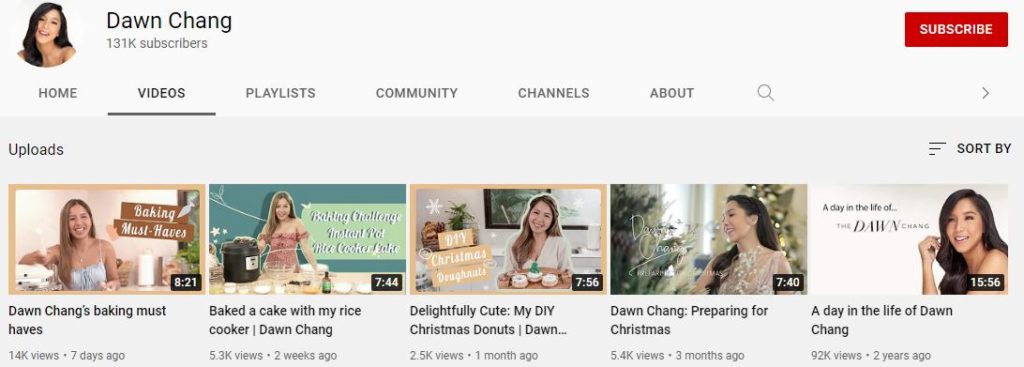1024x367 pixels.
Task: Click the "131K subscribers" text
Action: coord(157,44)
